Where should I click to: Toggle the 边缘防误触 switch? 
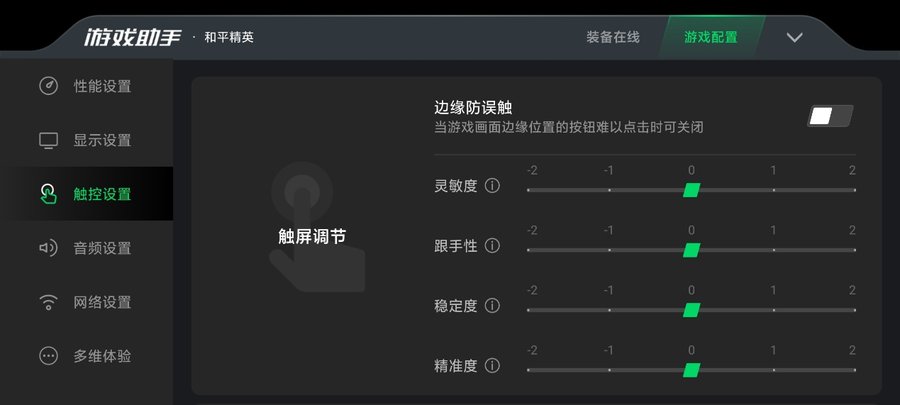coord(830,116)
